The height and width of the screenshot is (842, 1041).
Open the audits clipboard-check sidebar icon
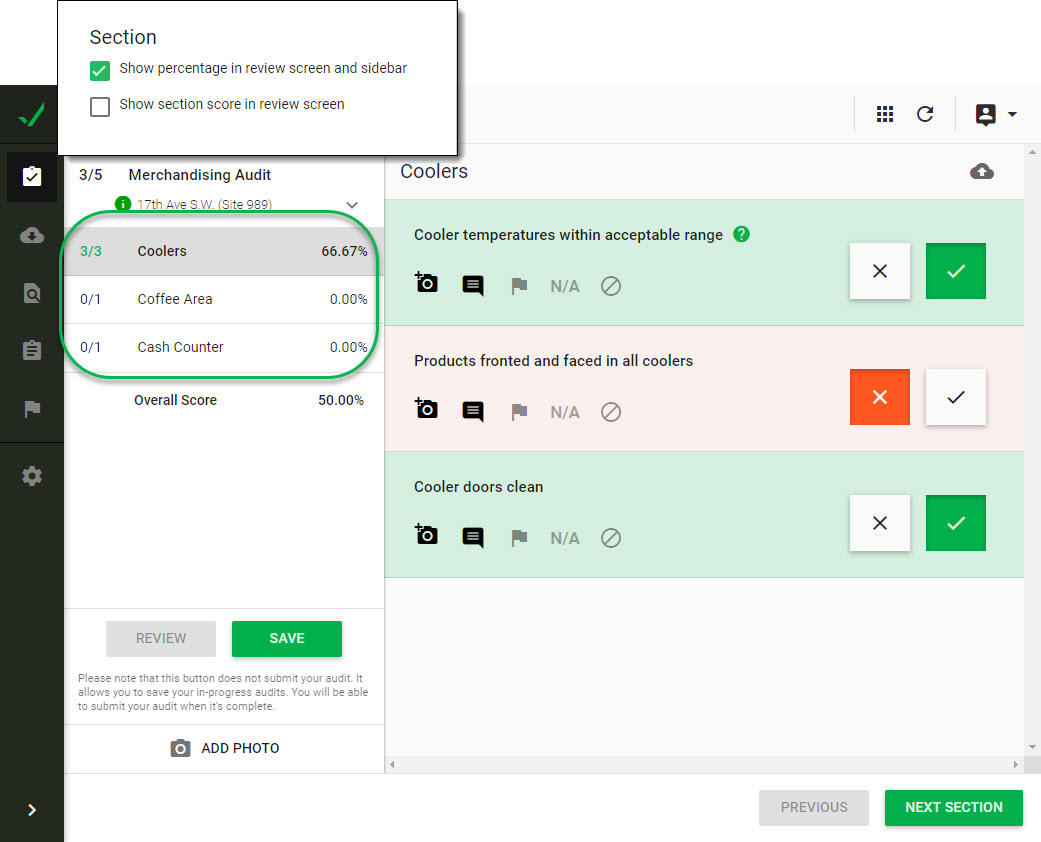click(x=32, y=176)
